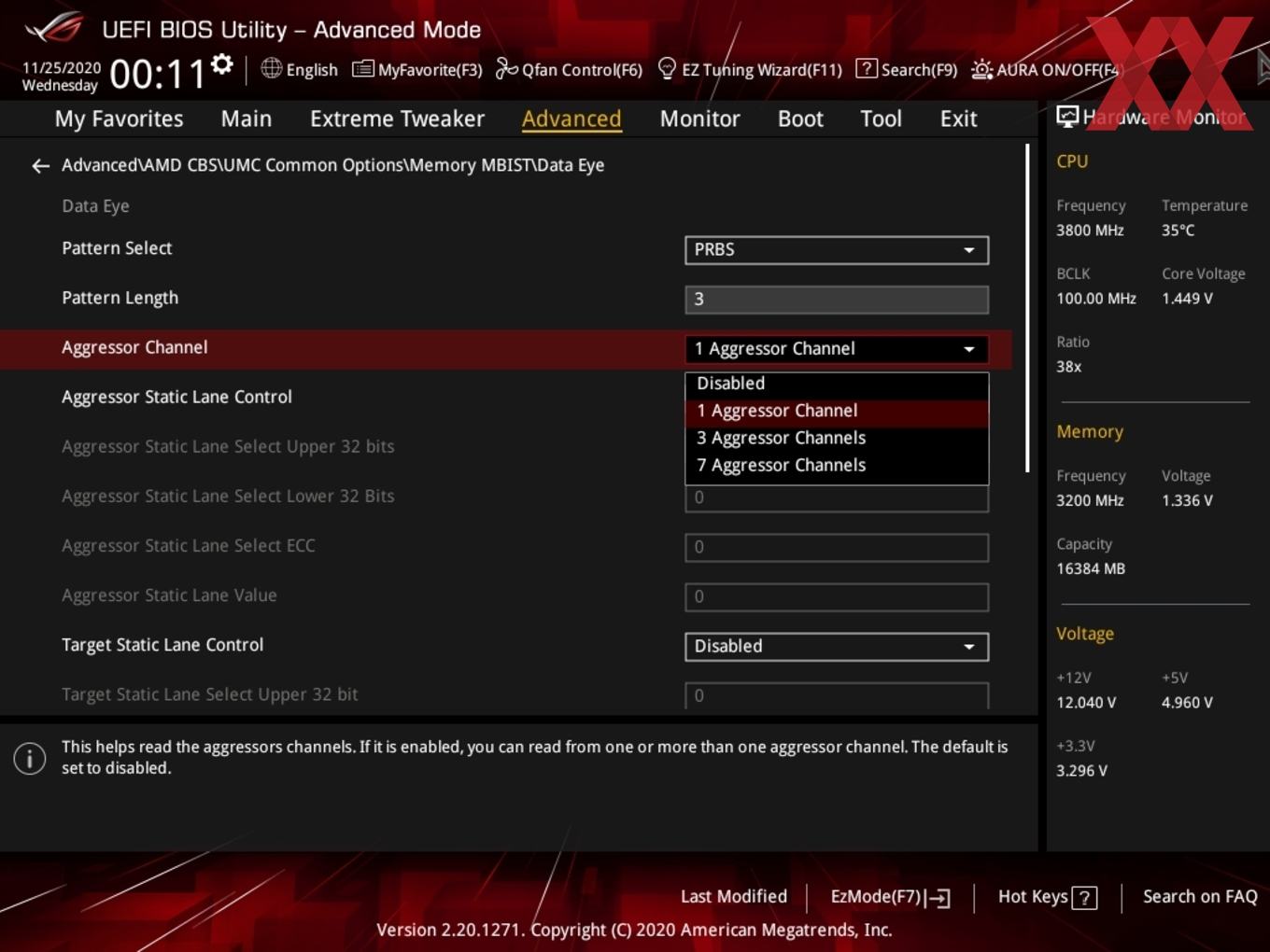The height and width of the screenshot is (952, 1270).
Task: Select Aggressor Static Lane Control row
Action: [506, 398]
